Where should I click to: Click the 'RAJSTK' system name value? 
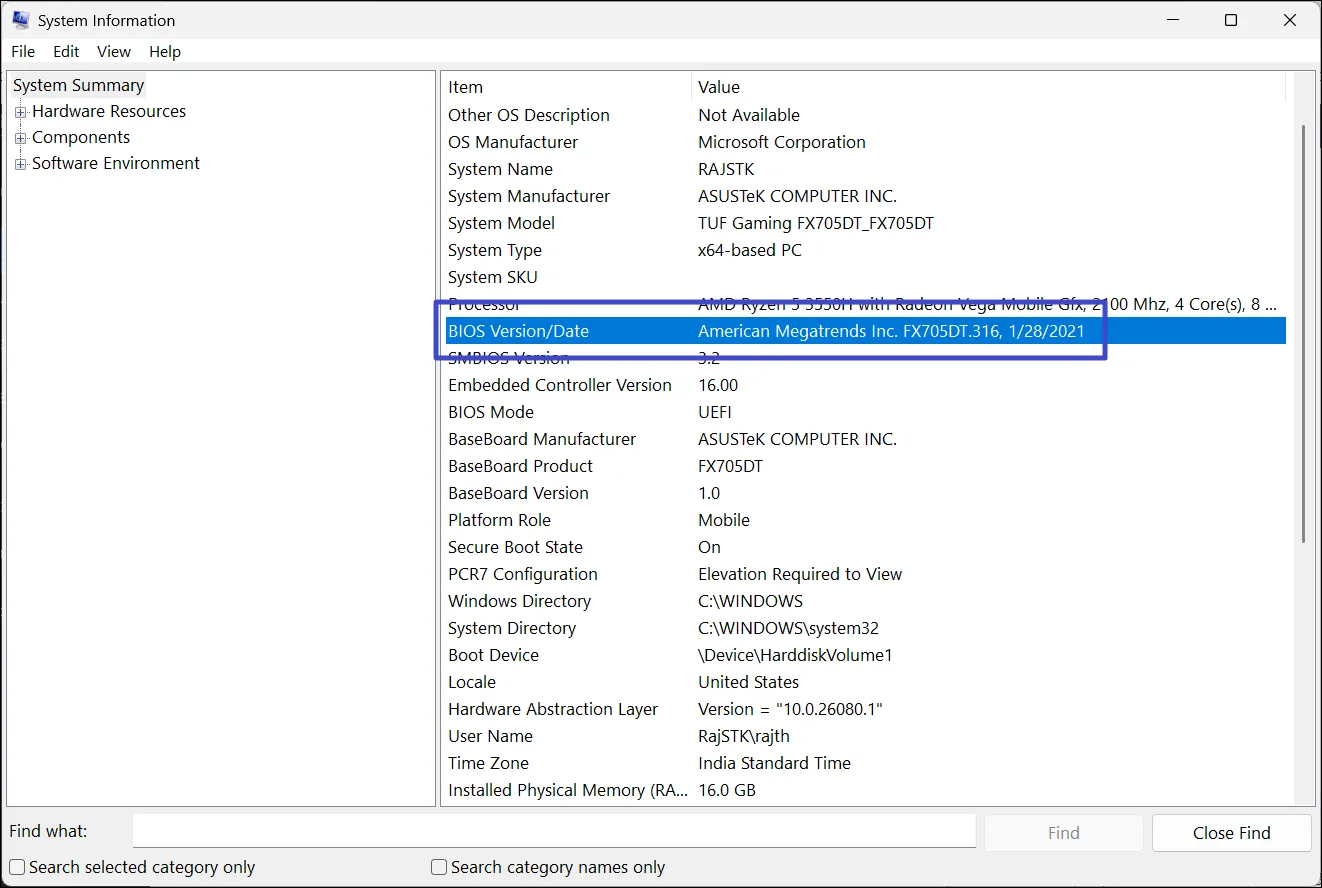(x=725, y=169)
